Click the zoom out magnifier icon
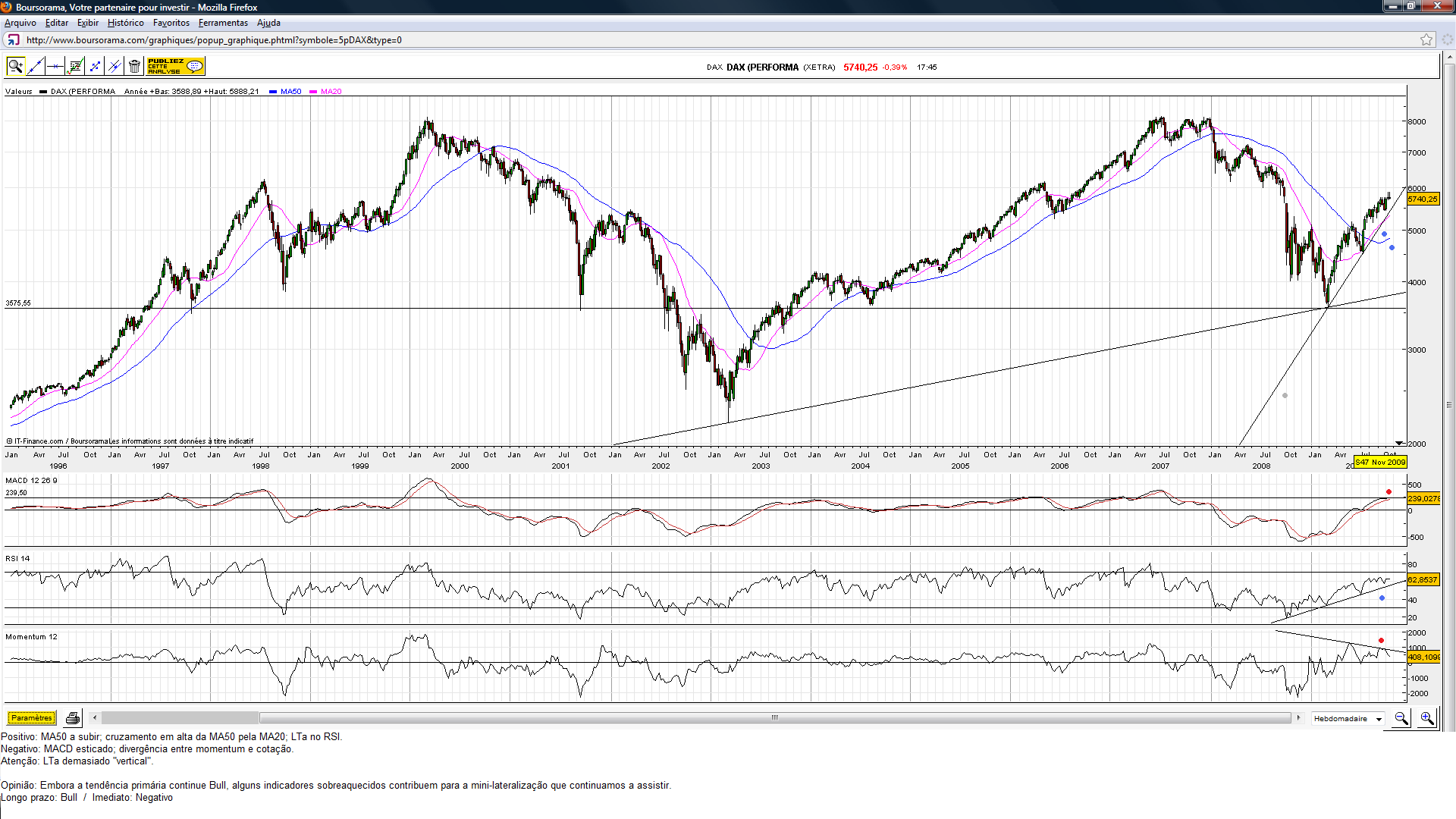Screen dimensions: 1456x819 pos(1401,718)
